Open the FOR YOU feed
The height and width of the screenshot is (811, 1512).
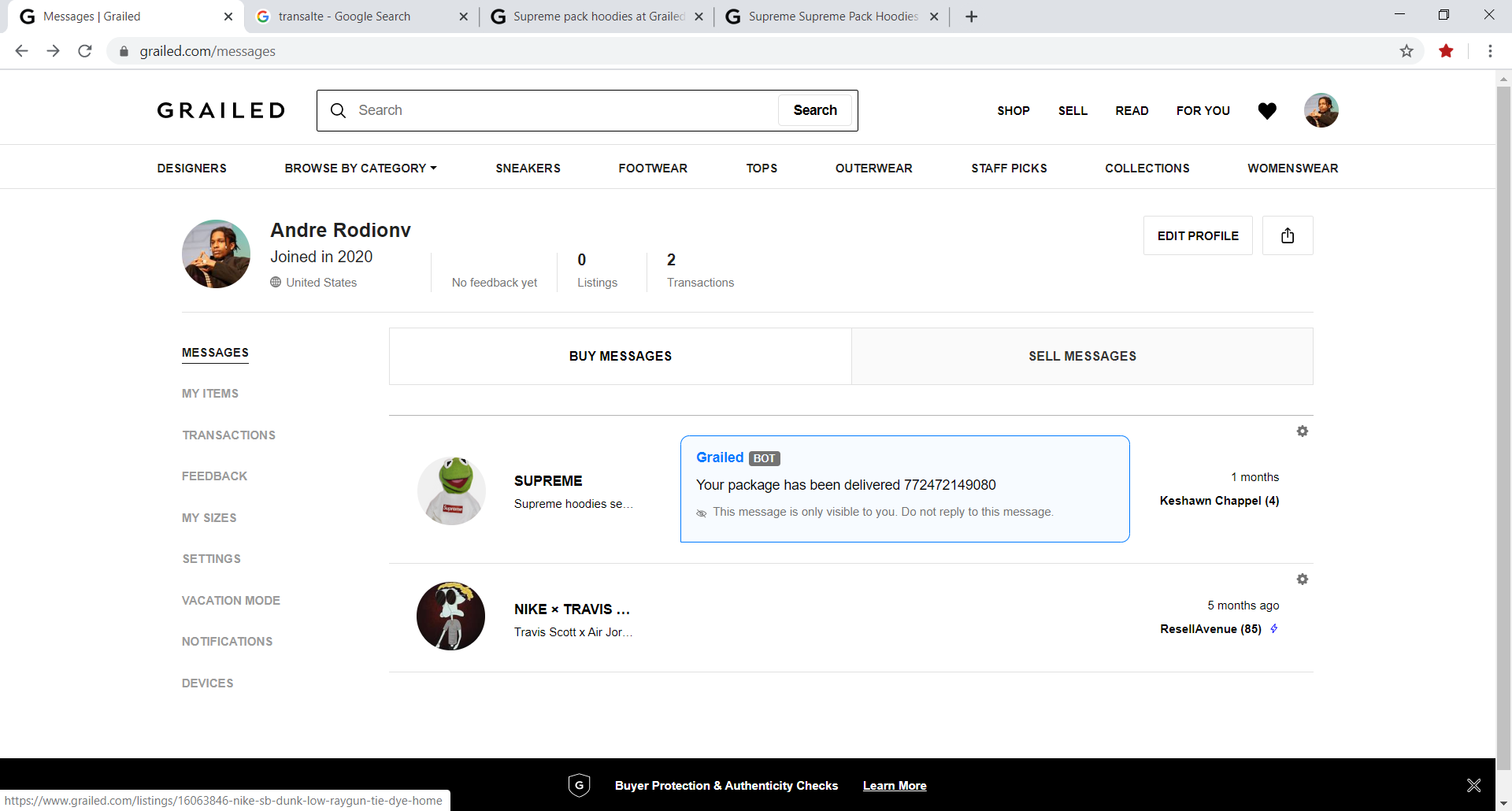(1203, 111)
